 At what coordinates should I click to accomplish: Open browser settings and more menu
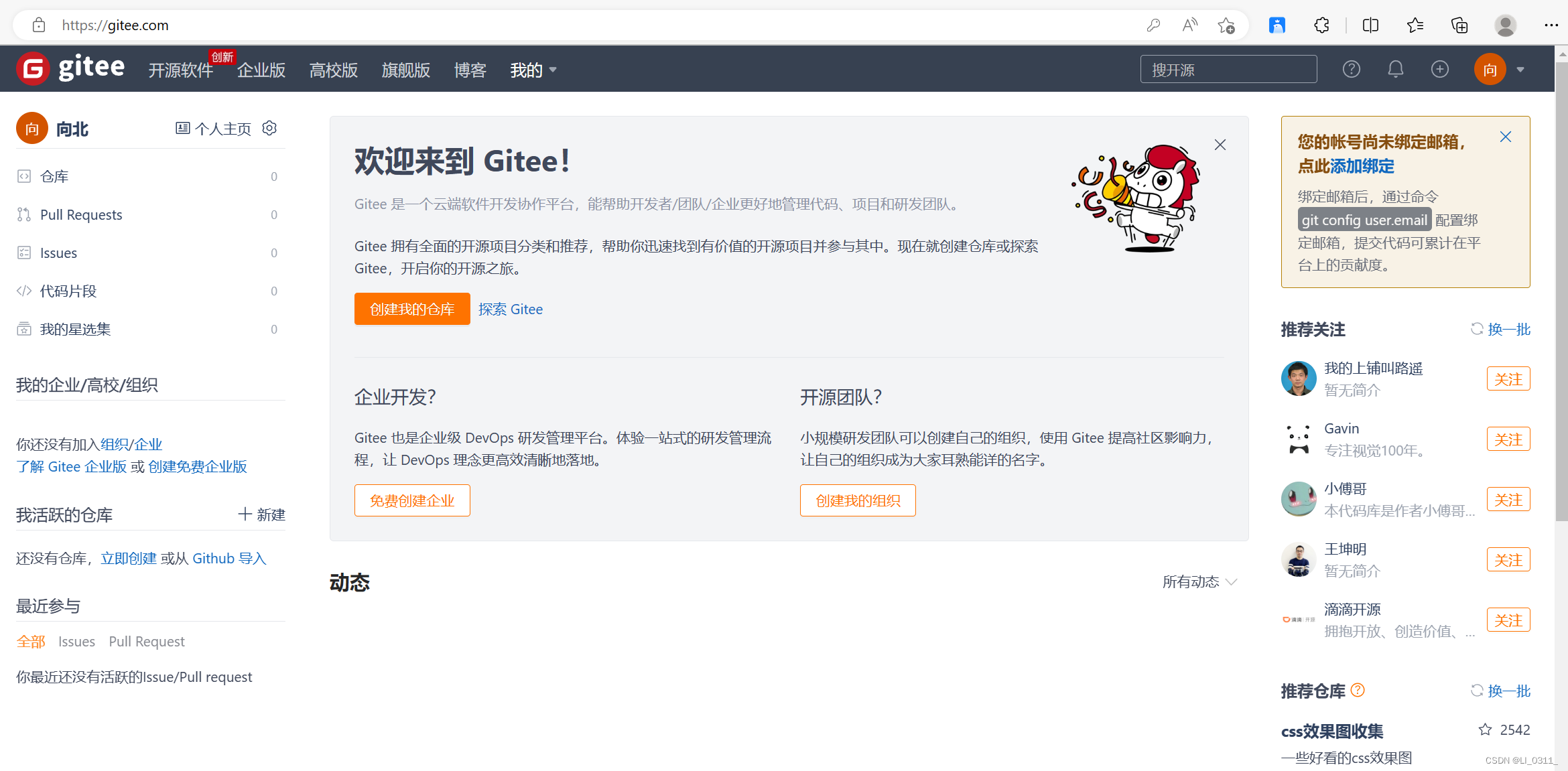pyautogui.click(x=1551, y=25)
